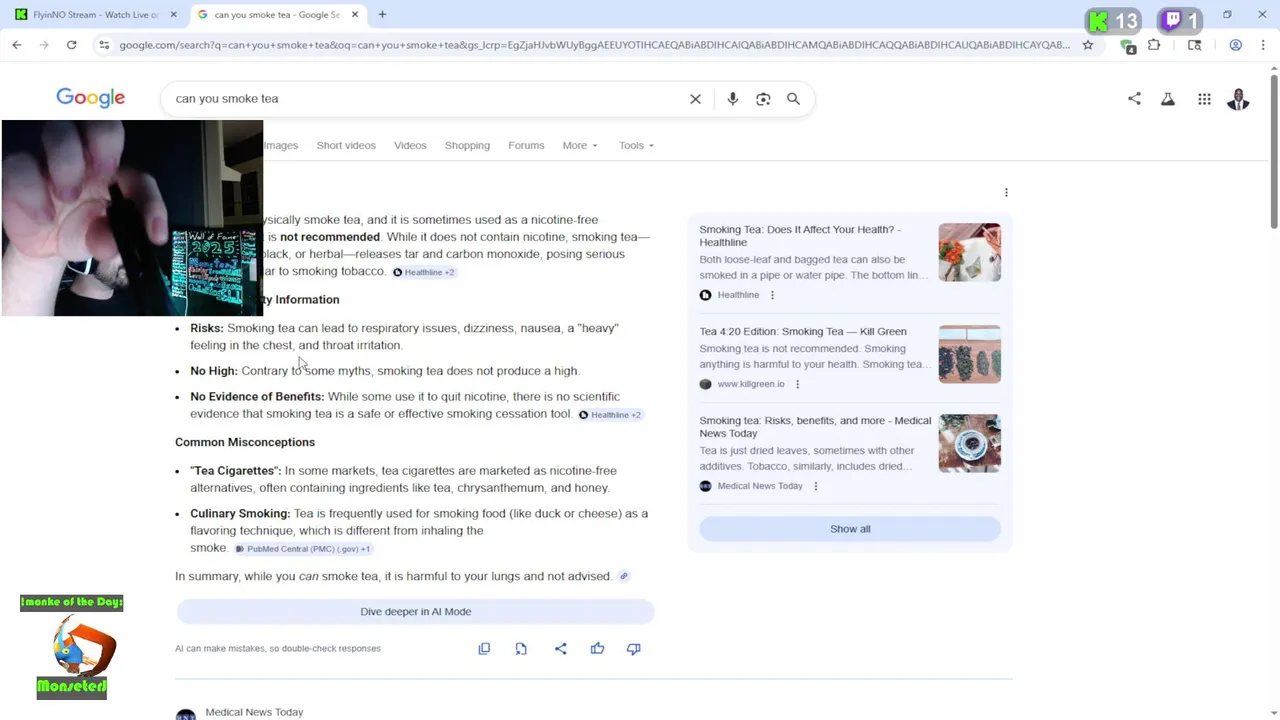Open PubMed Central +1 source chip
1280x720 pixels.
[x=303, y=549]
